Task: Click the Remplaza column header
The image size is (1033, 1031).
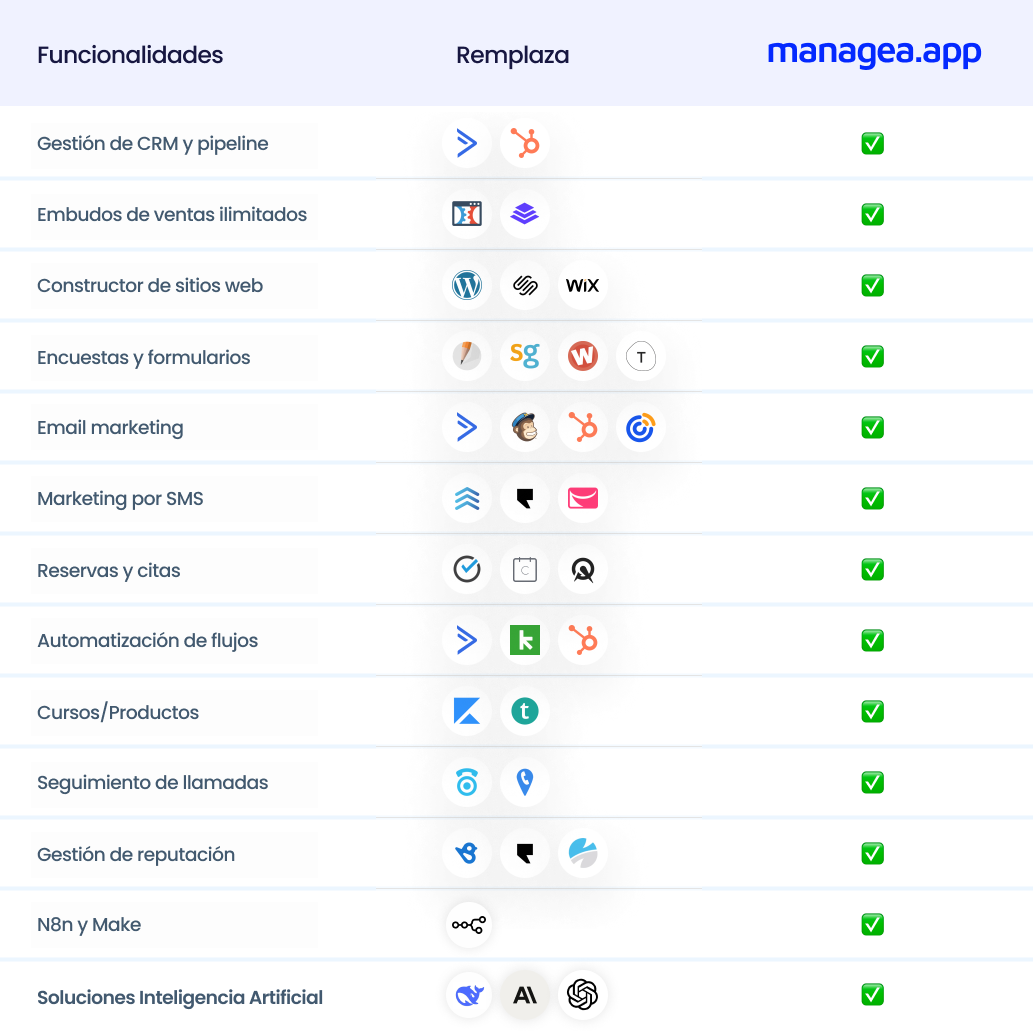Action: (513, 55)
